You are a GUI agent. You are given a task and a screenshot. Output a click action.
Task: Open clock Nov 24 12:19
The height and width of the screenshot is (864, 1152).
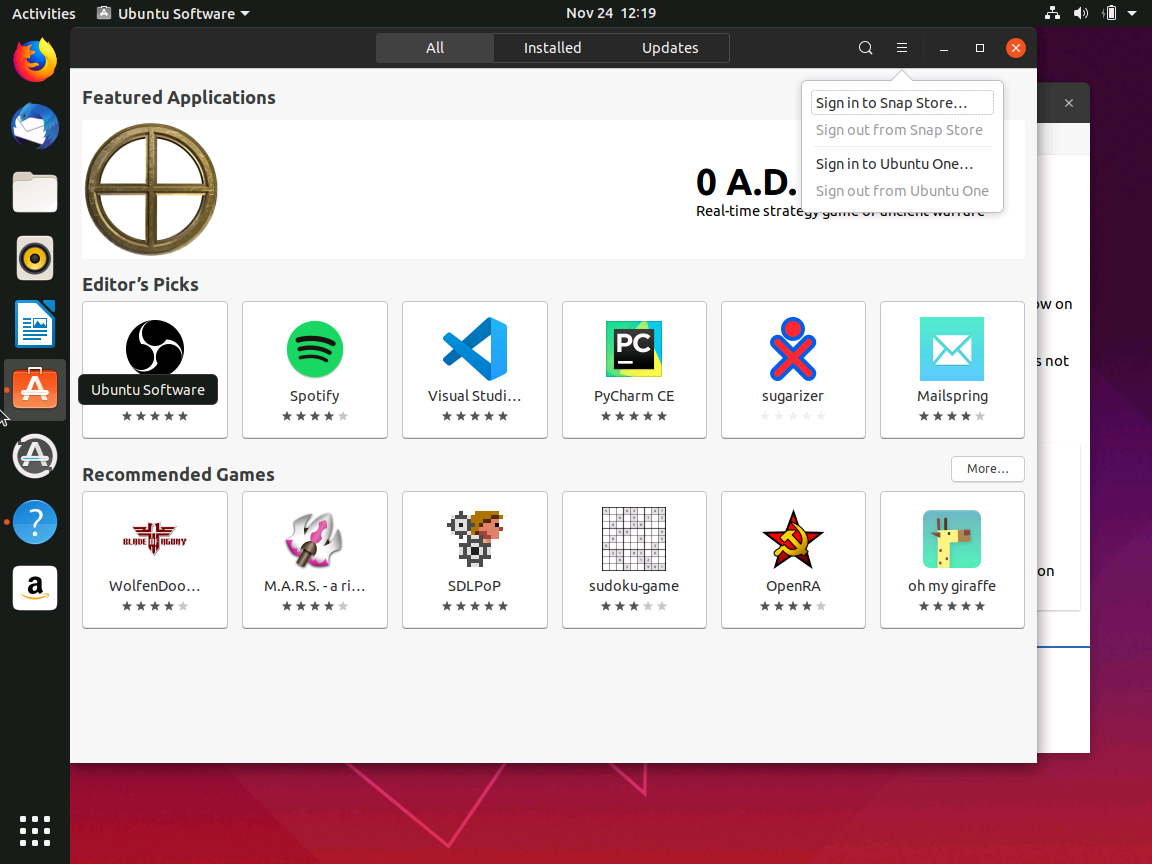(x=611, y=12)
